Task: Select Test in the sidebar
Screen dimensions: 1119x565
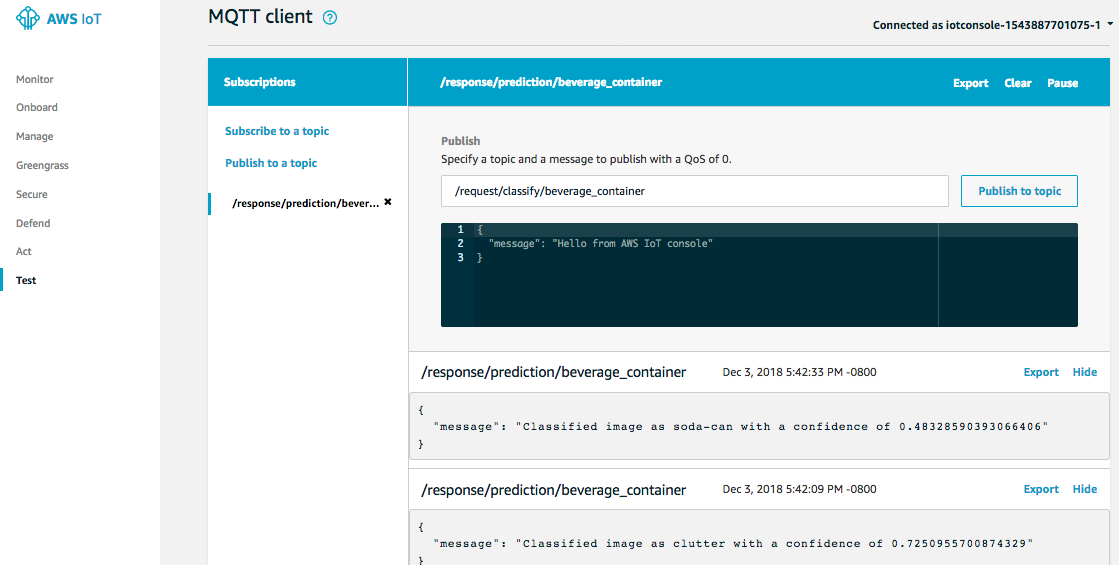Action: (x=26, y=280)
